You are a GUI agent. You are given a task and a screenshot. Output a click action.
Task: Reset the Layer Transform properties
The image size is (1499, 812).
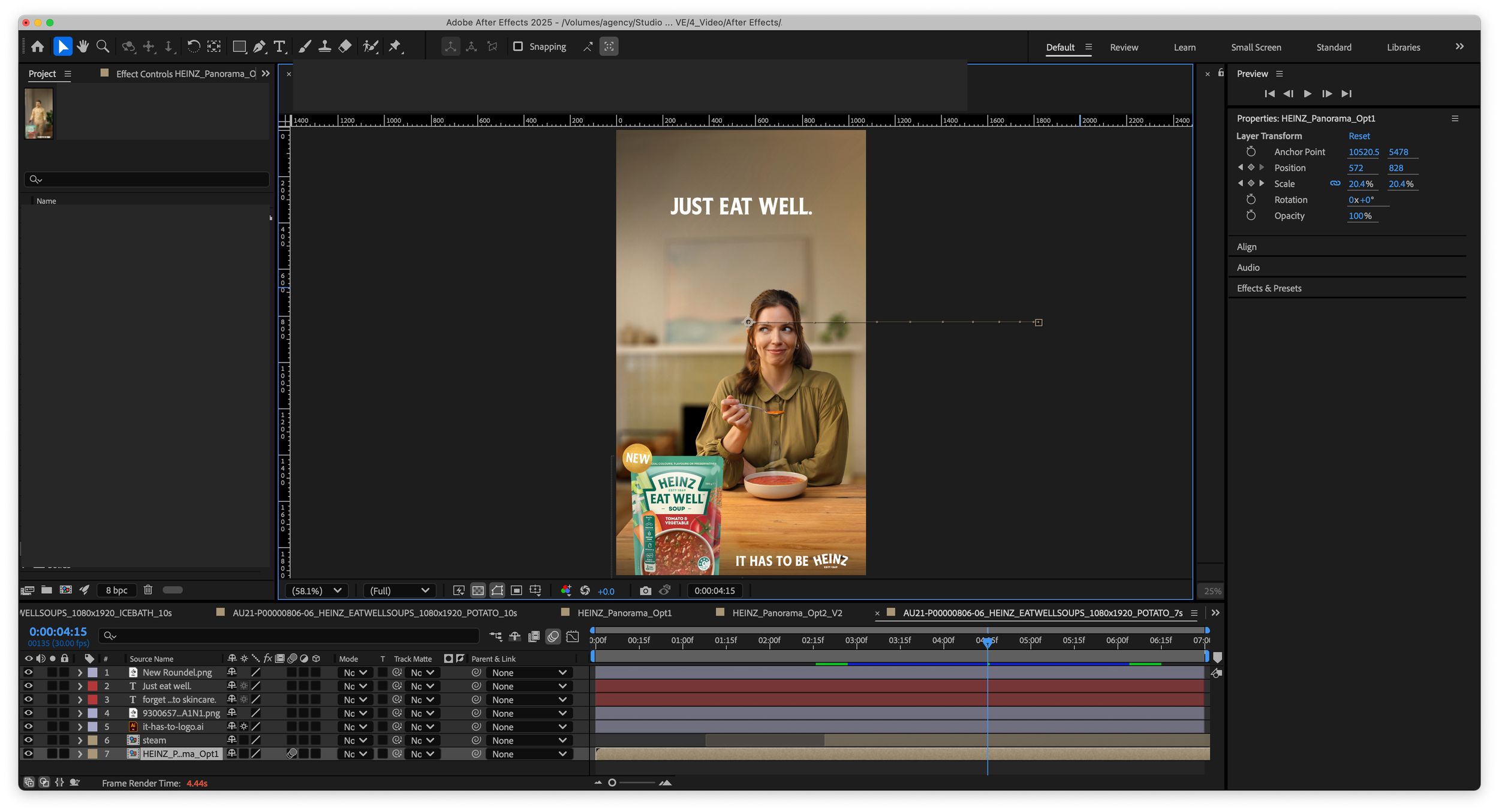point(1359,136)
